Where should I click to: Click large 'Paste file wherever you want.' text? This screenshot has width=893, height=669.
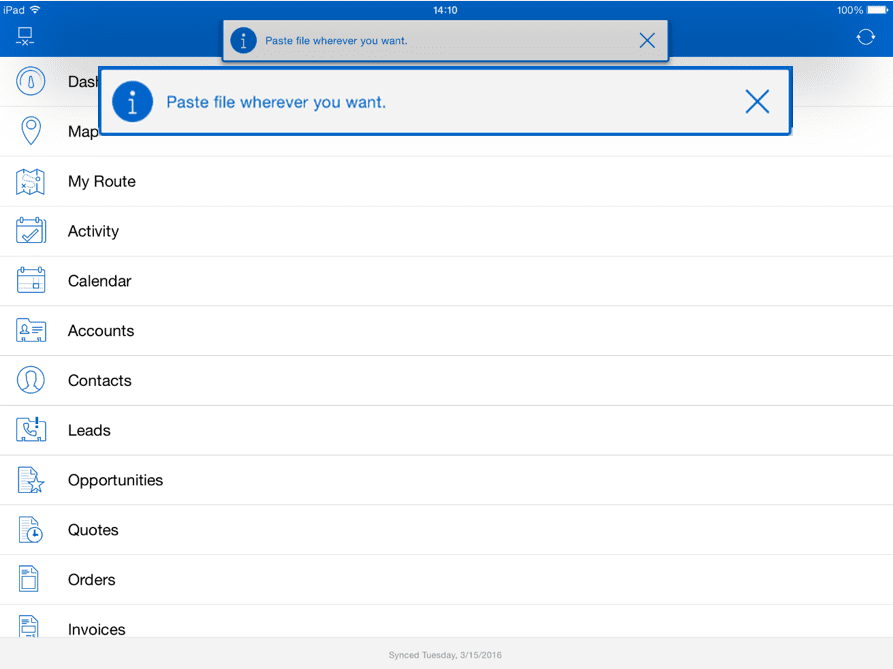click(276, 102)
